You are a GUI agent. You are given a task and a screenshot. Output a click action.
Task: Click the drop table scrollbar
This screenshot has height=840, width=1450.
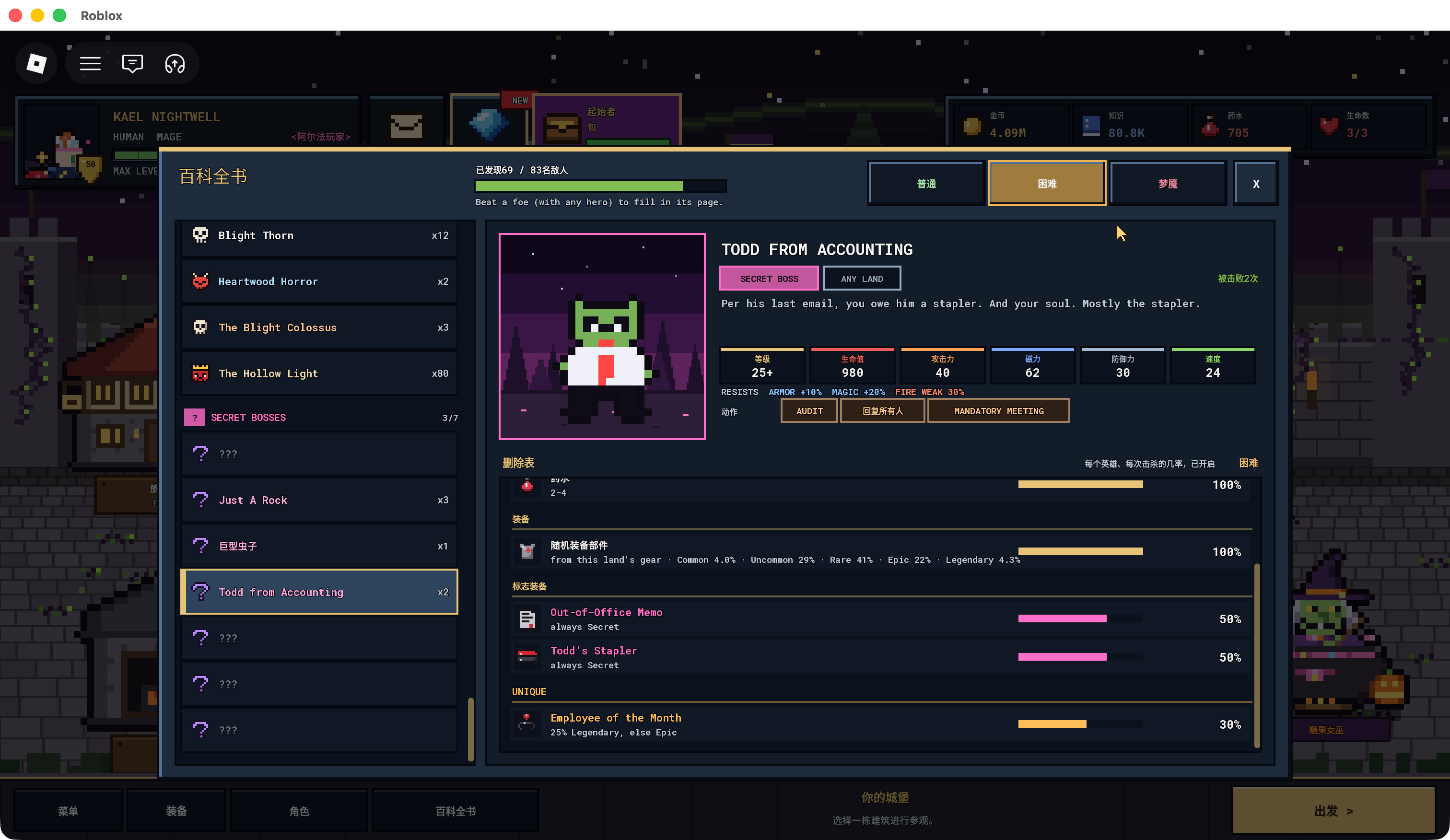tap(1257, 655)
